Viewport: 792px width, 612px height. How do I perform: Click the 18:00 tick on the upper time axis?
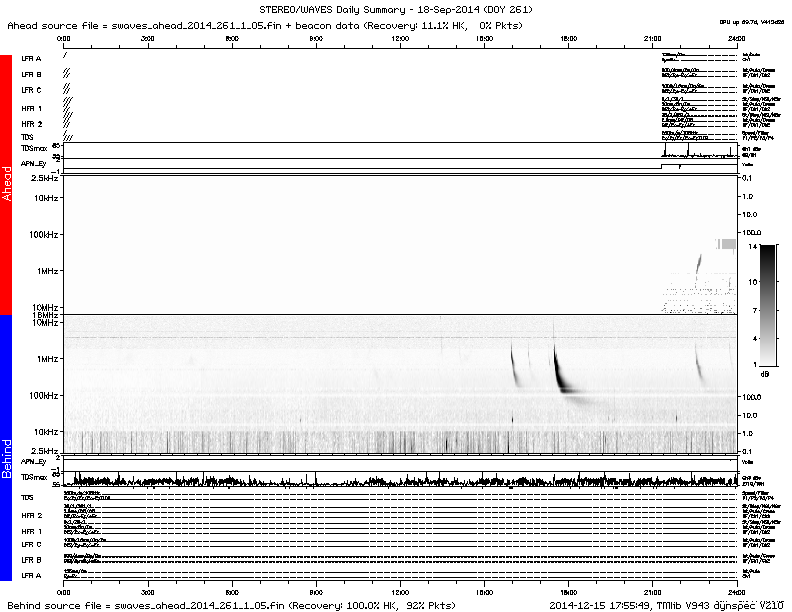(568, 39)
